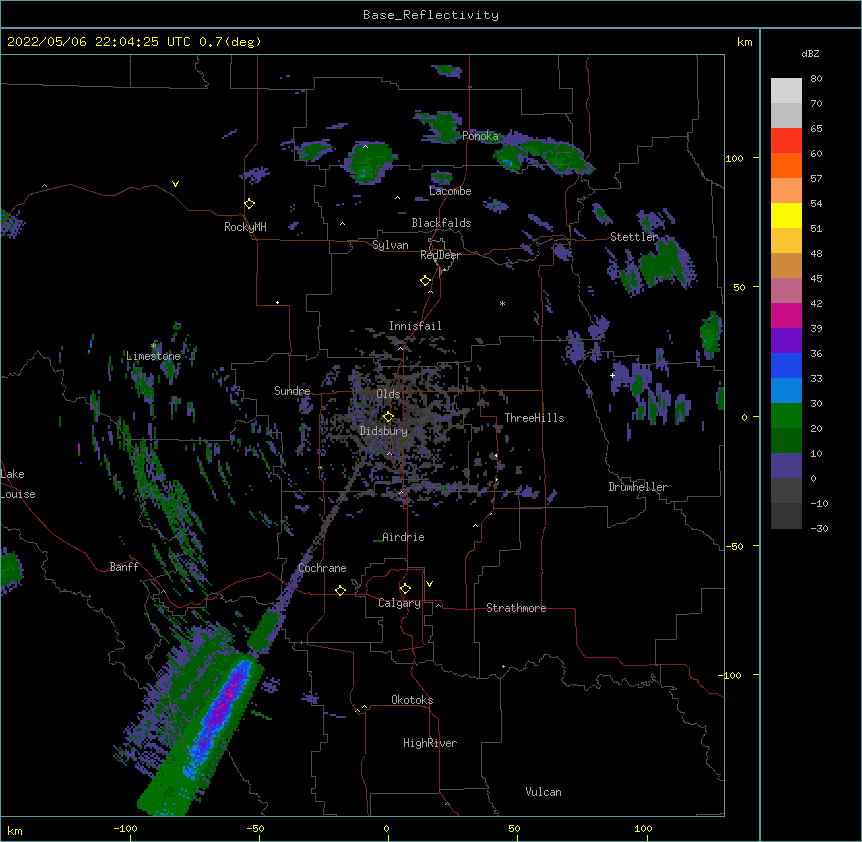Click the Sundre label
The image size is (862, 842).
coord(292,391)
